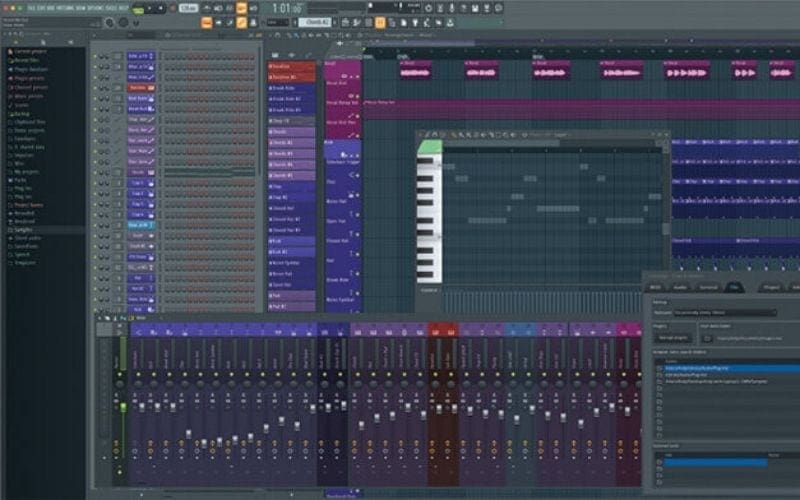
Task: Expand Recent files in browser
Action: [27, 60]
